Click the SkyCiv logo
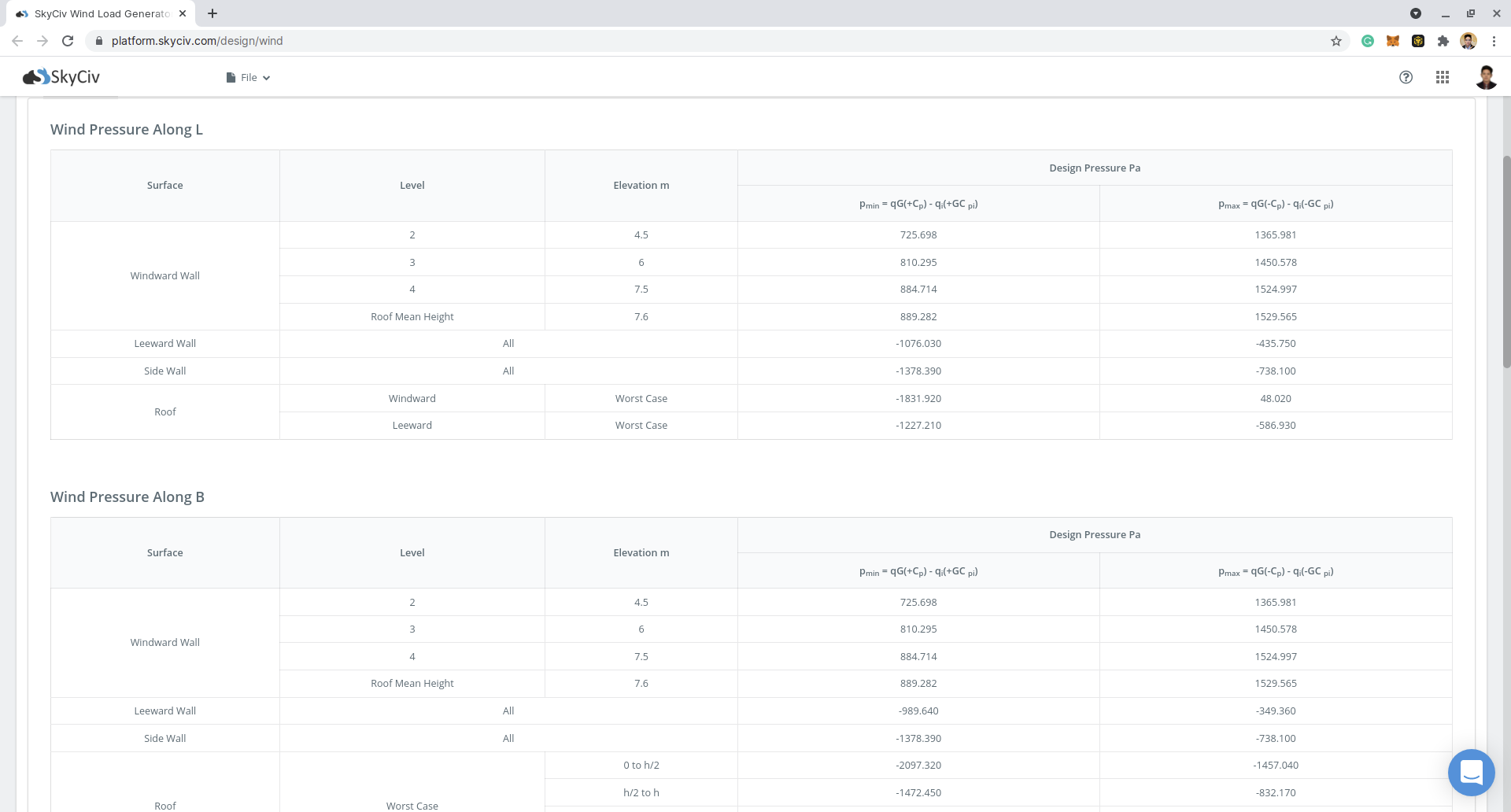Image resolution: width=1511 pixels, height=812 pixels. (x=61, y=76)
